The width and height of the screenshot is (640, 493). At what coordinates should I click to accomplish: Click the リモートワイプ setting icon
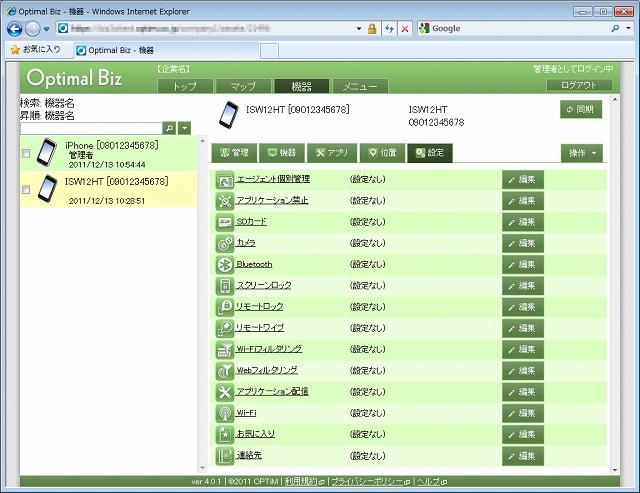(x=224, y=329)
